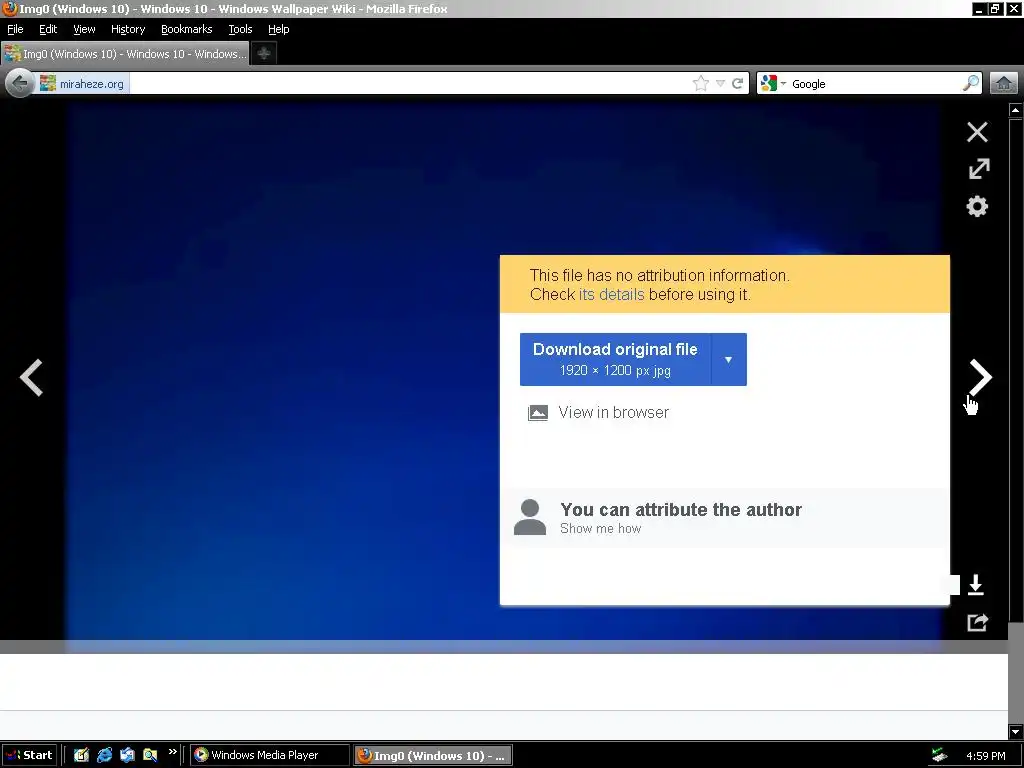Open the Google search engine selector dropdown
This screenshot has height=768, width=1024.
pyautogui.click(x=773, y=84)
